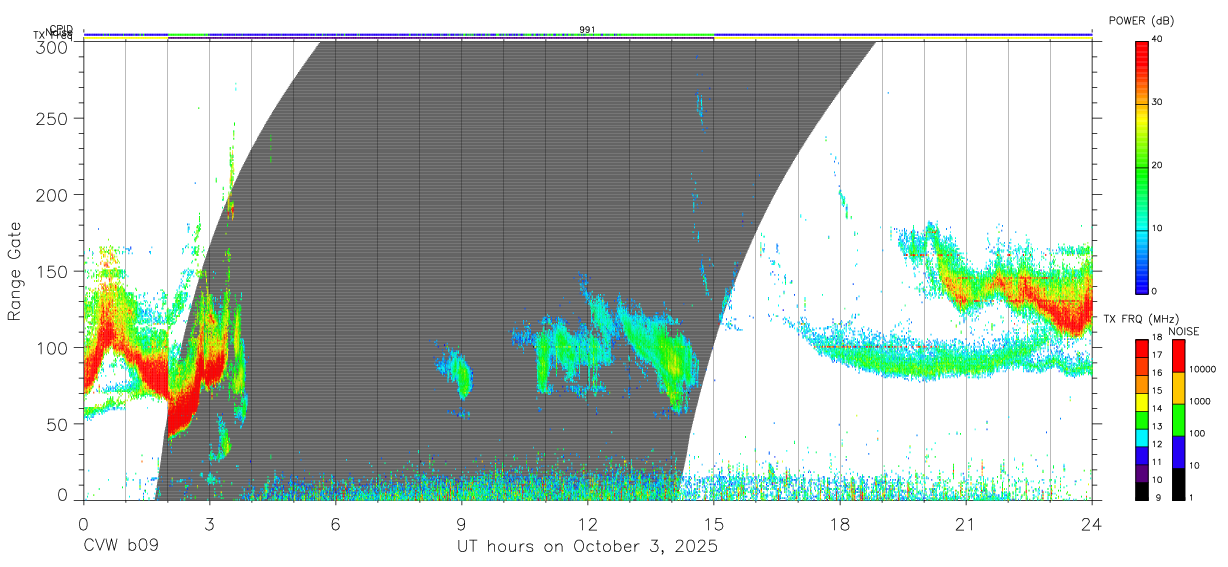Click the POWER (dB) color scale title
Image resolution: width=1228 pixels, height=567 pixels.
pyautogui.click(x=1141, y=21)
